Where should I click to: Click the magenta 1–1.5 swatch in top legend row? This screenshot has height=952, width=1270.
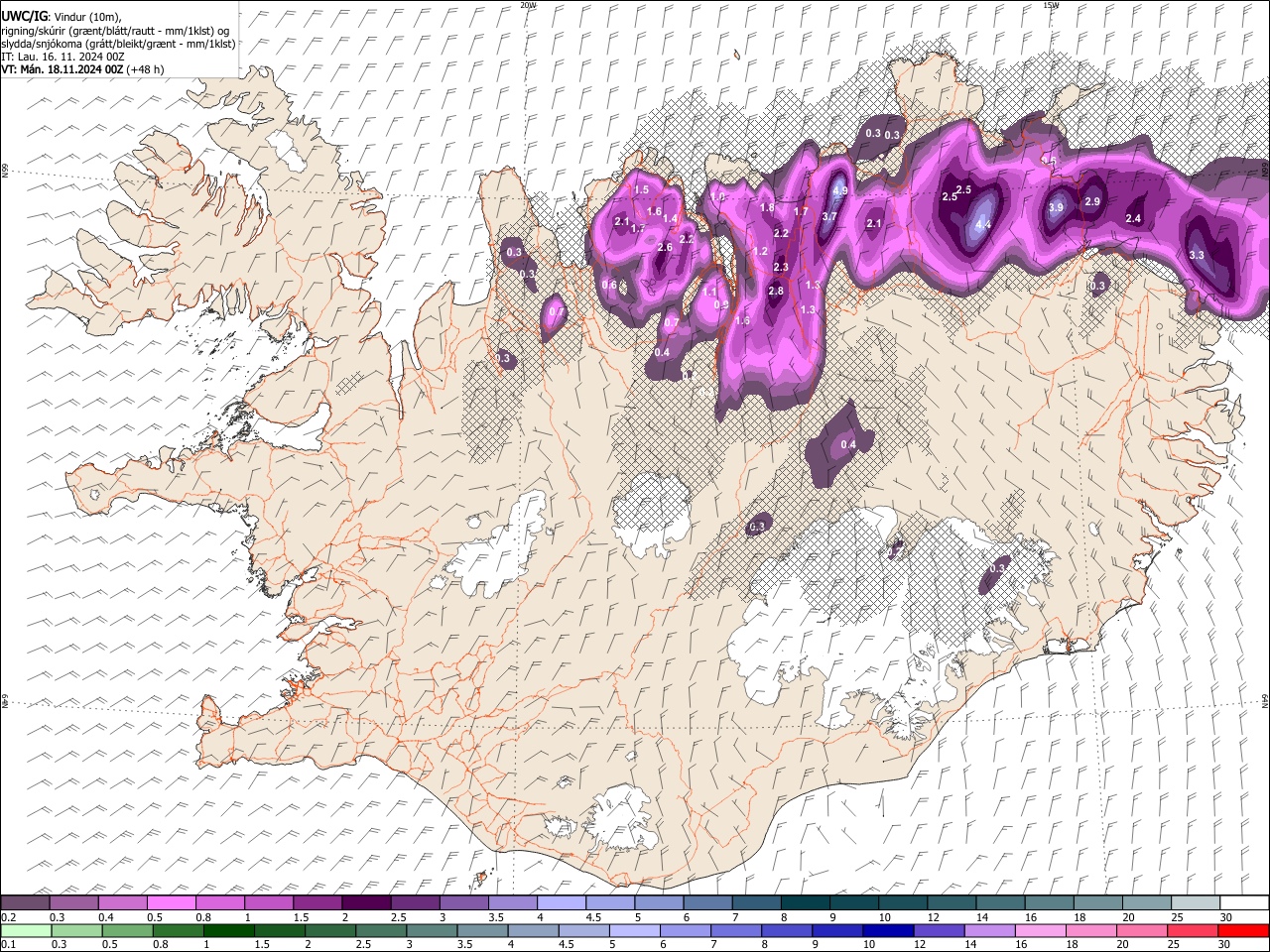269,902
